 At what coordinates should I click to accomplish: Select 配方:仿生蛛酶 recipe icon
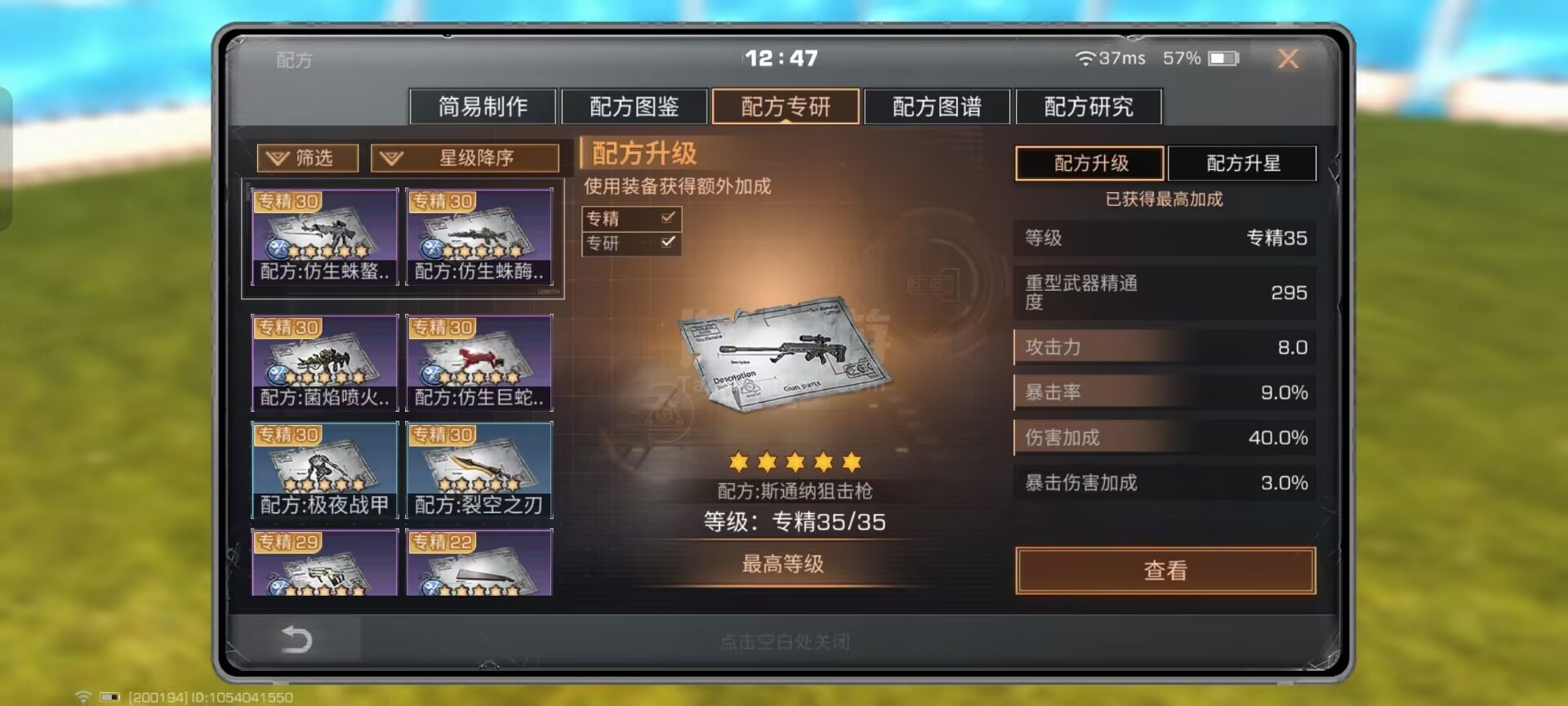coord(479,236)
